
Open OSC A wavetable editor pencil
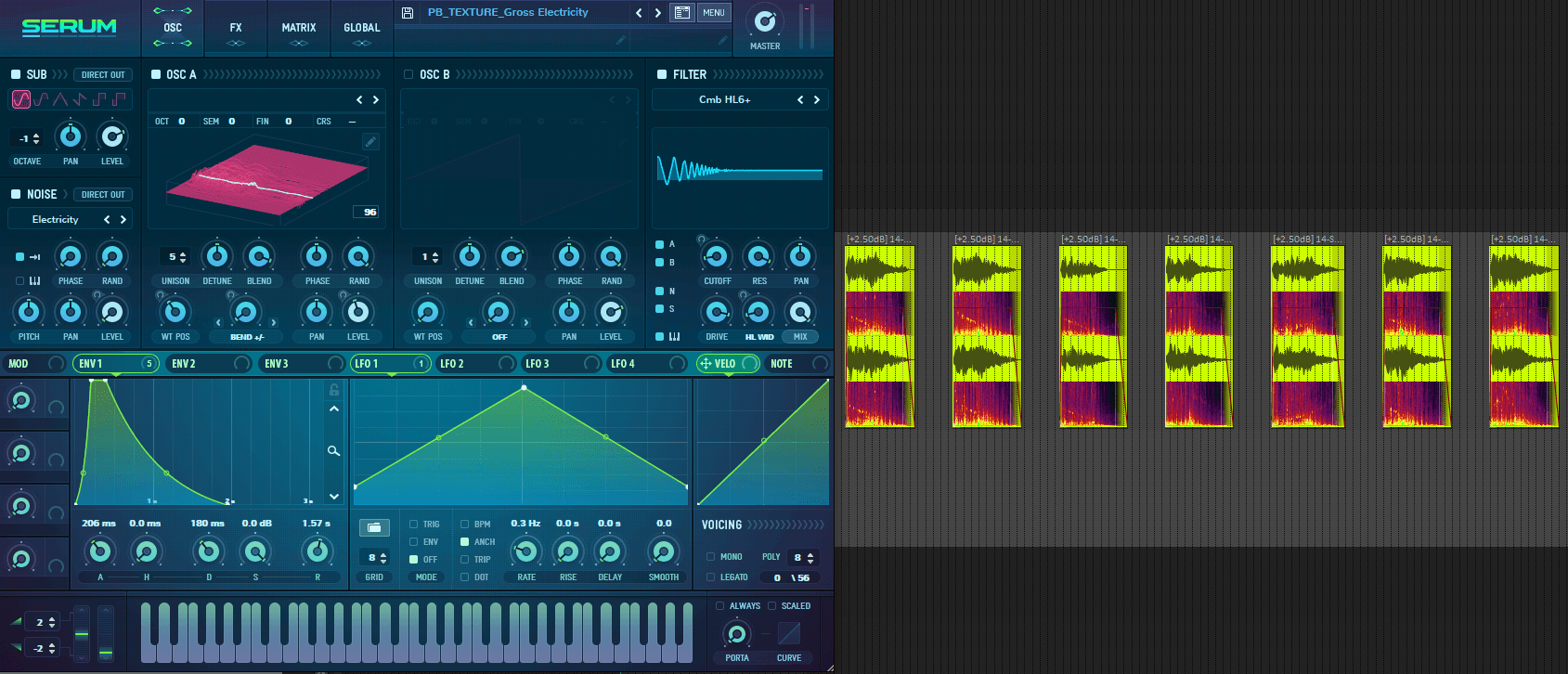click(370, 141)
